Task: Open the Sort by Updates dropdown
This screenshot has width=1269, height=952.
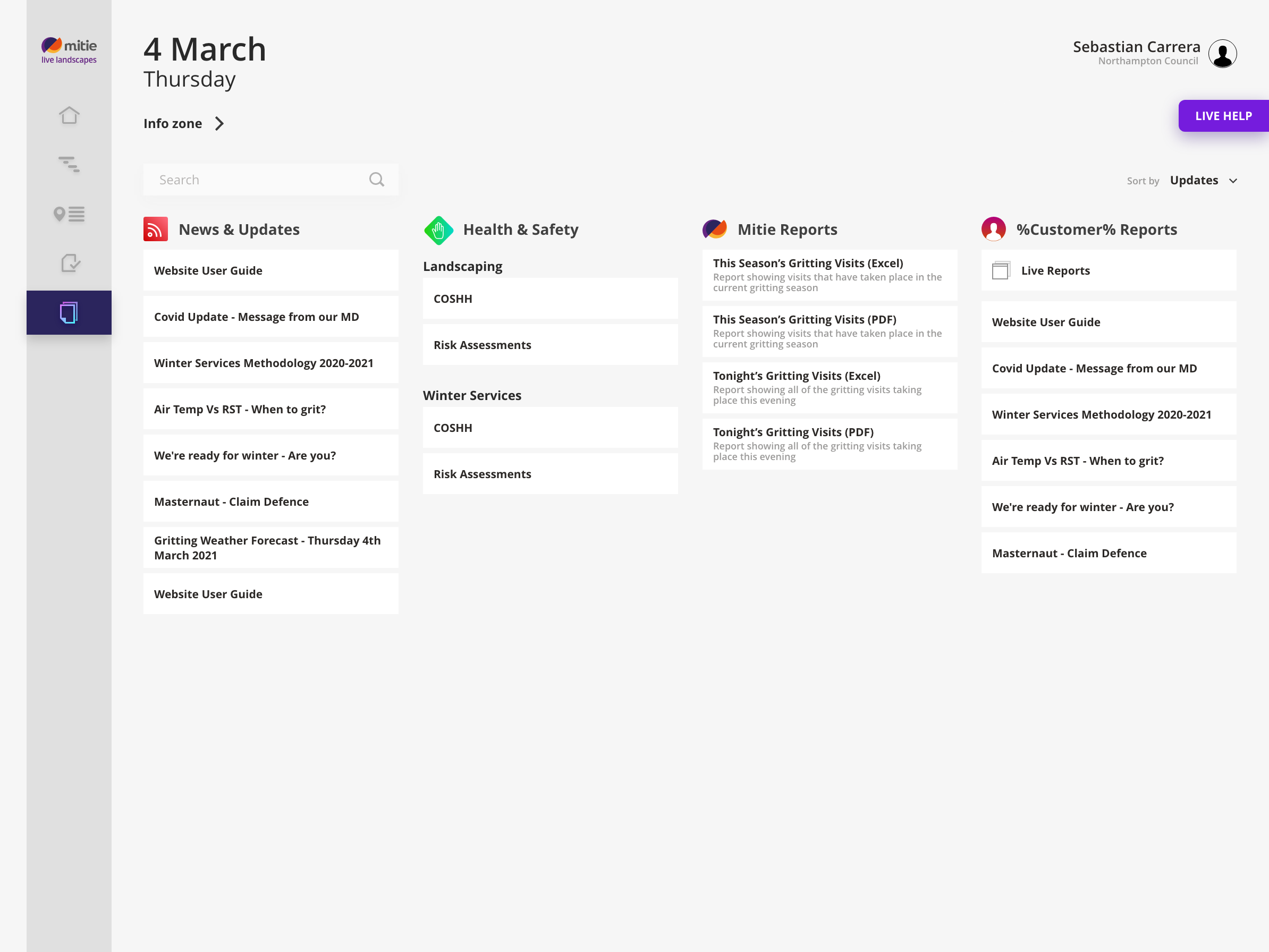Action: click(x=1203, y=181)
